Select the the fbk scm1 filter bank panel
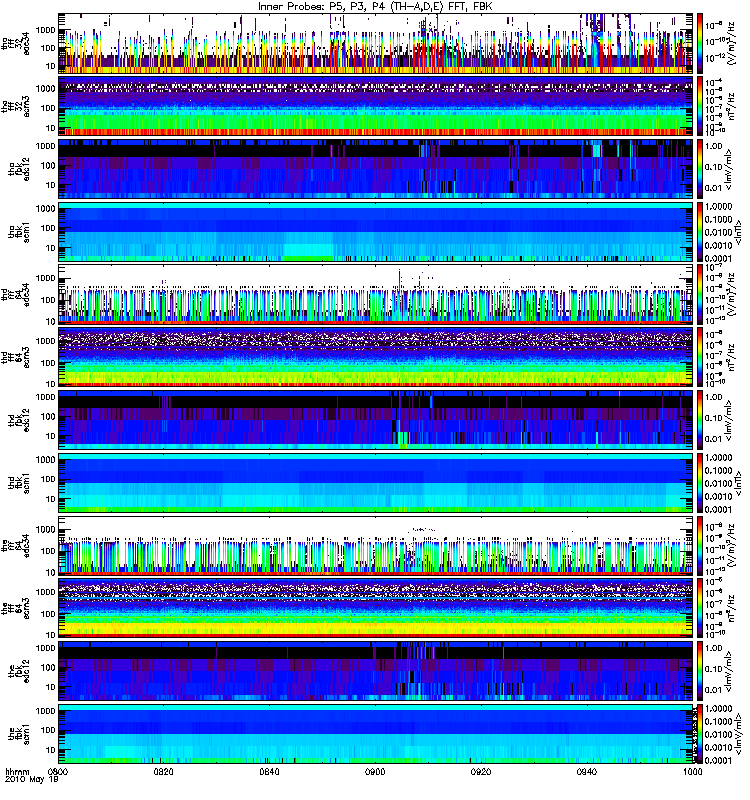 (376, 734)
